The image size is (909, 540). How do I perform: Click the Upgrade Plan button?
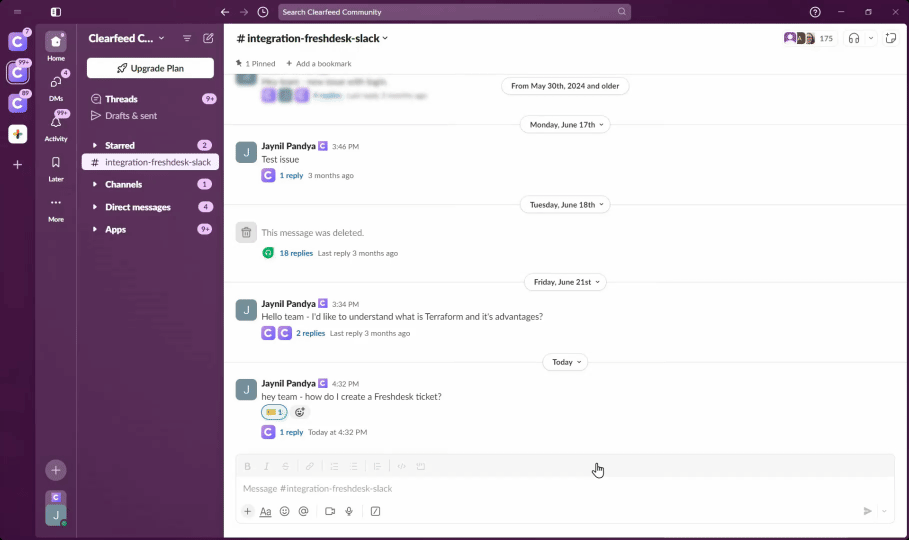[150, 68]
